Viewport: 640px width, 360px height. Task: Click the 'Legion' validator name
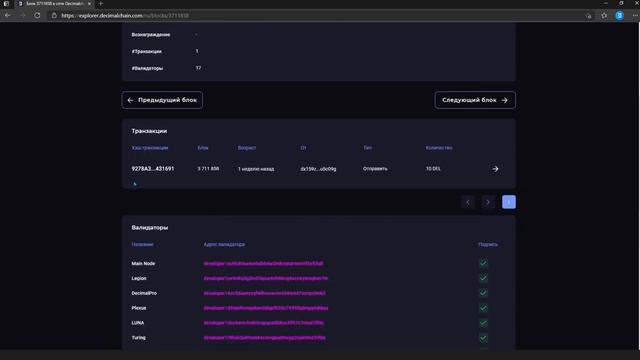pyautogui.click(x=139, y=278)
